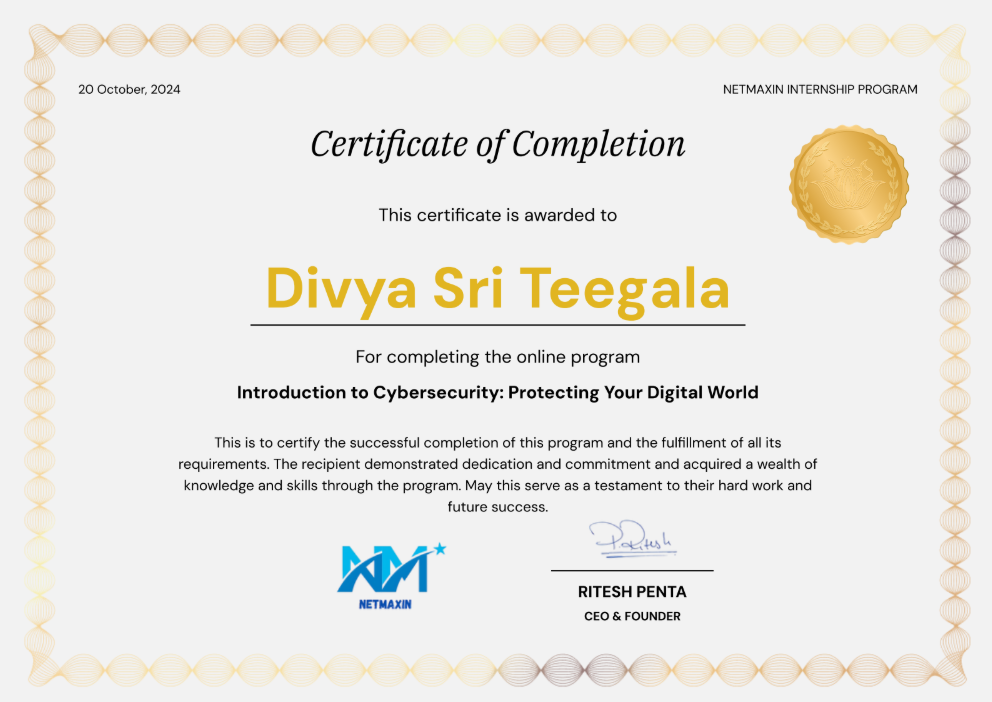992x702 pixels.
Task: Select the RITESH PENTA signer name
Action: (632, 592)
